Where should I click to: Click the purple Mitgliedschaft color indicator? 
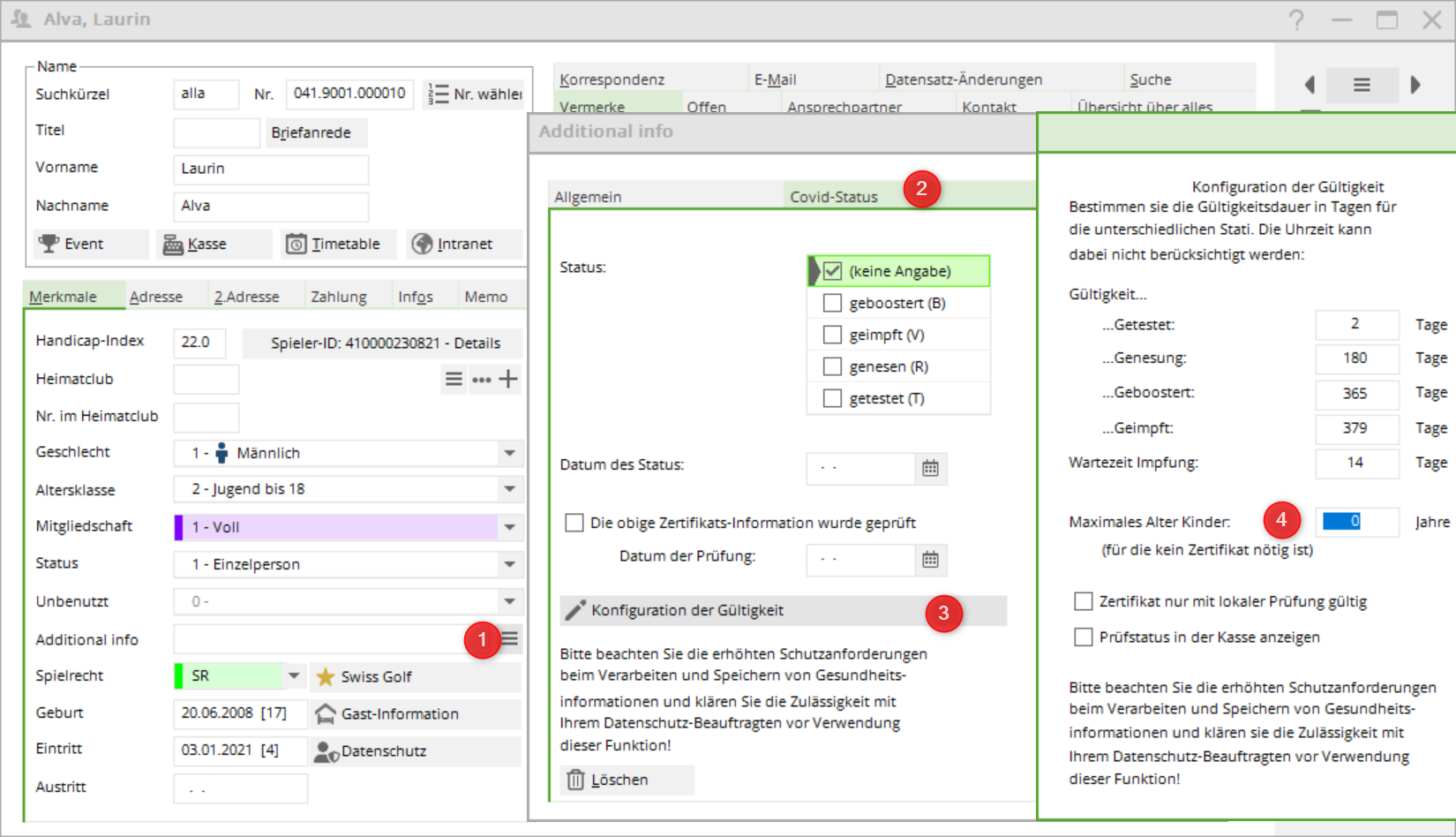coord(178,527)
